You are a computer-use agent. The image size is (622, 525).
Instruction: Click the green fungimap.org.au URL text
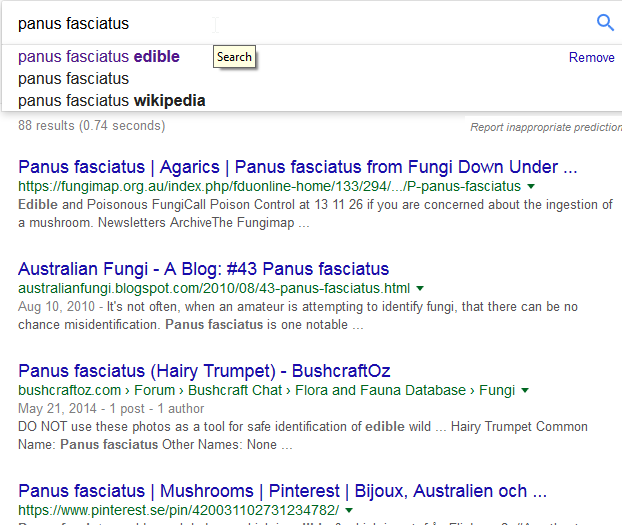269,187
